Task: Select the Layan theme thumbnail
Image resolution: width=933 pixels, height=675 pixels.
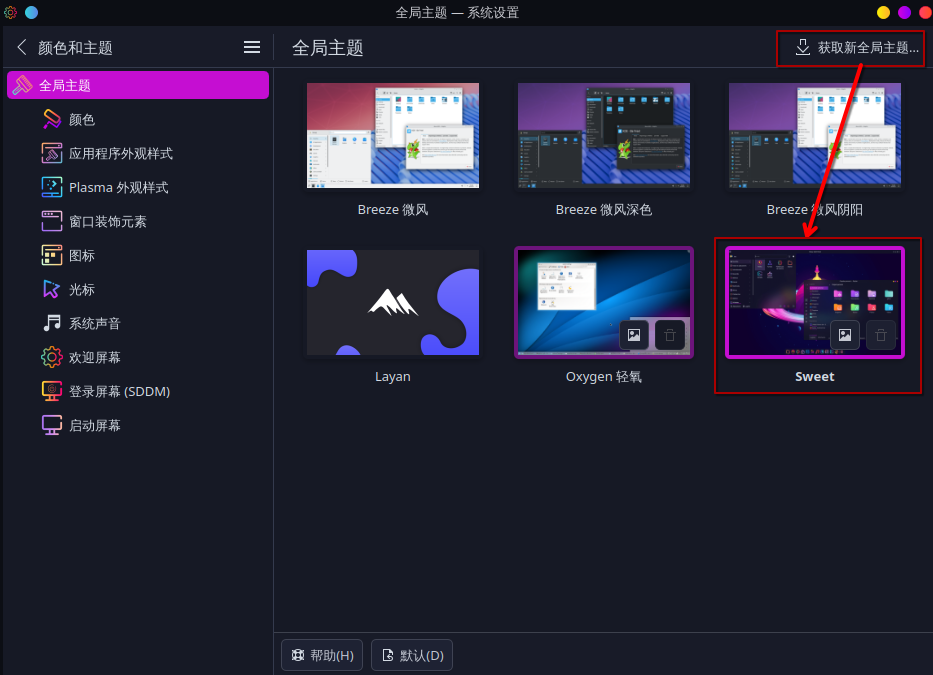Action: point(392,302)
